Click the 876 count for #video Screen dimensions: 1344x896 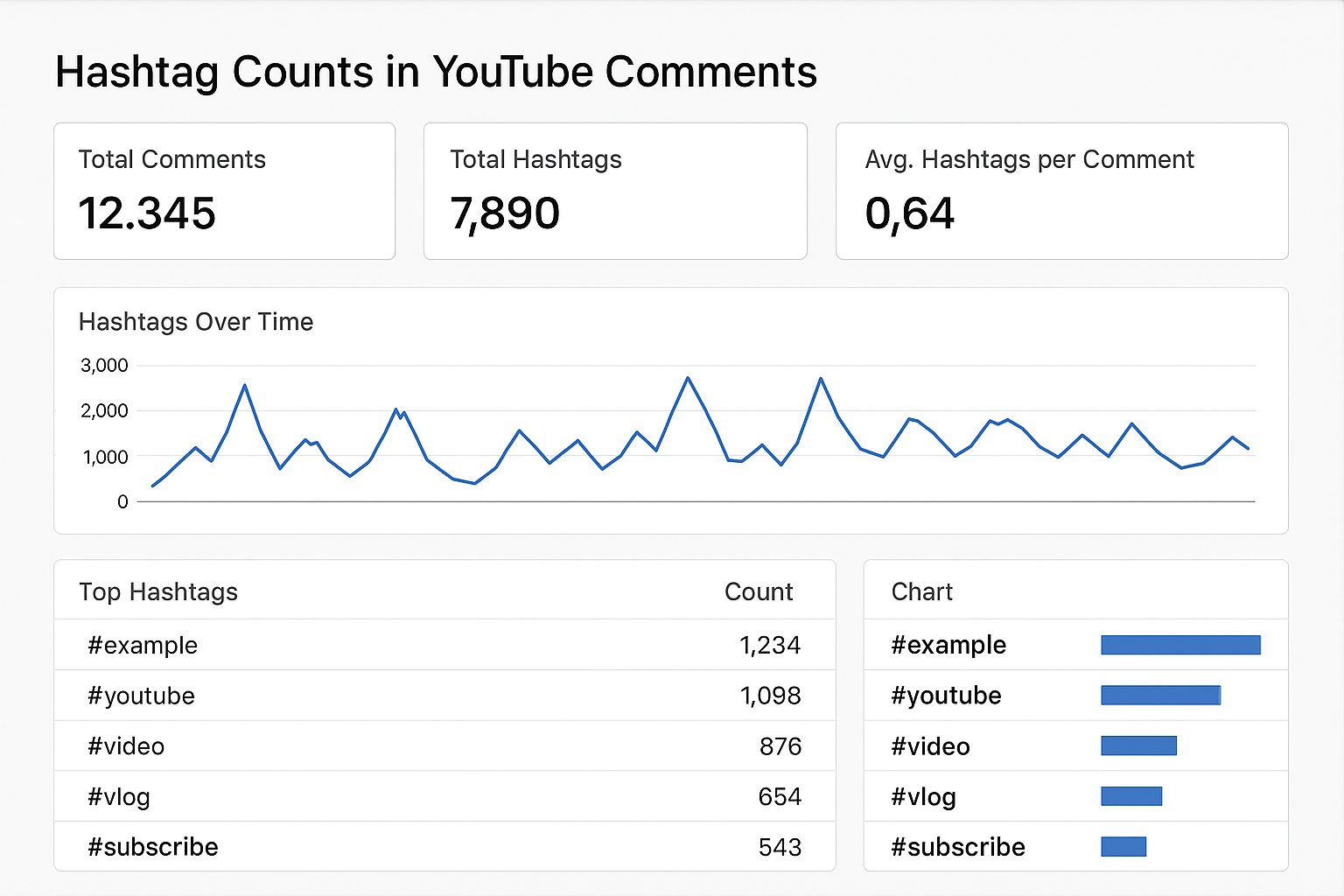pos(780,746)
